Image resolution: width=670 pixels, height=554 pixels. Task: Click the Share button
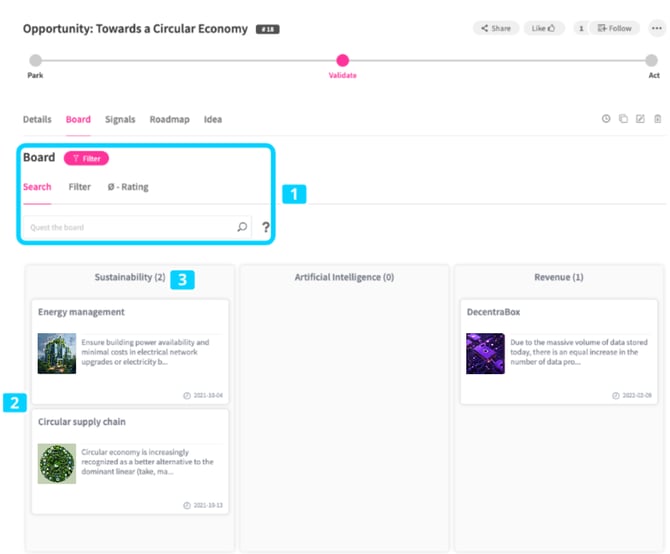tap(496, 28)
